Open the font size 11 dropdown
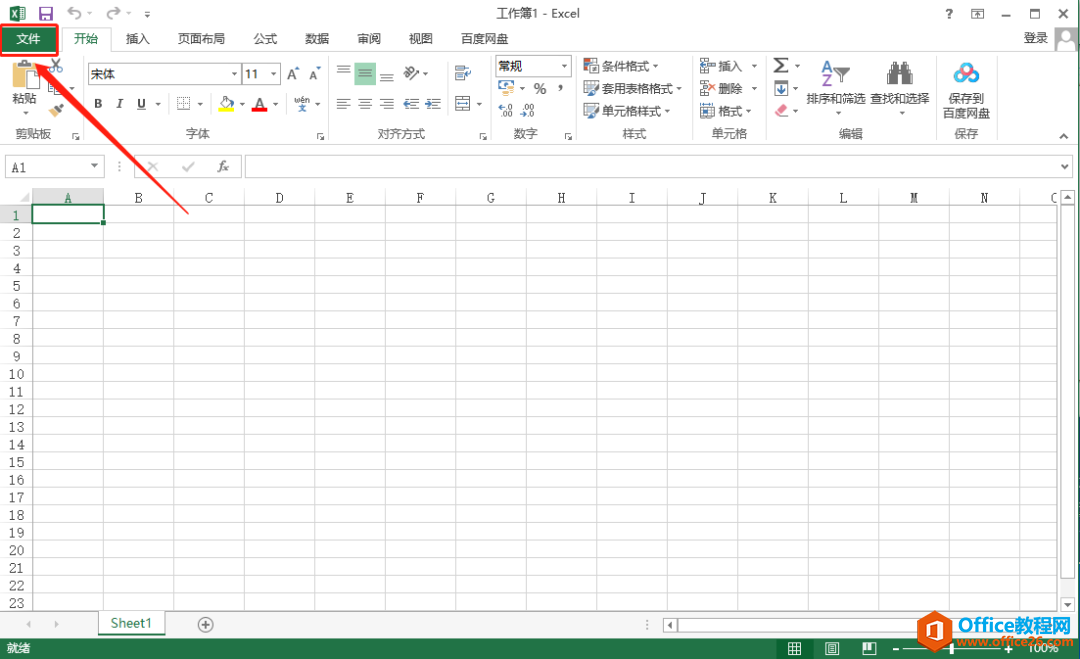The width and height of the screenshot is (1080, 659). click(x=273, y=74)
